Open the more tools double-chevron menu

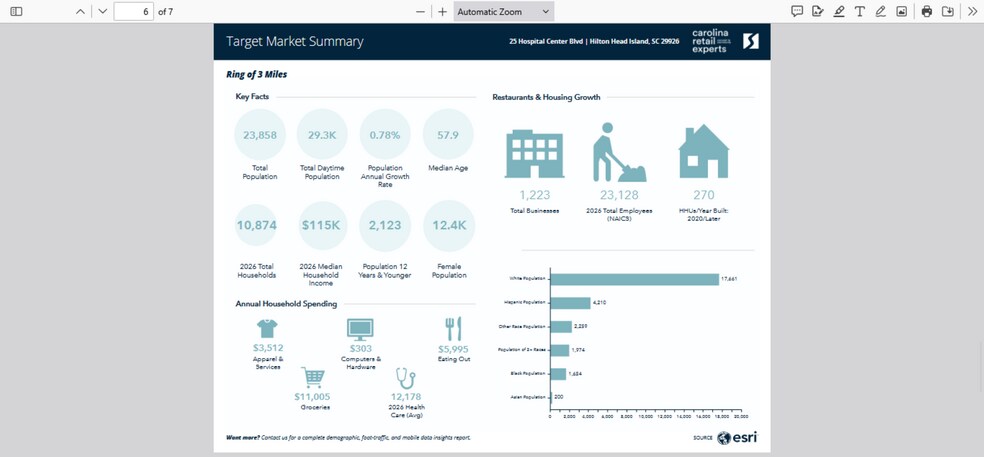click(x=973, y=11)
